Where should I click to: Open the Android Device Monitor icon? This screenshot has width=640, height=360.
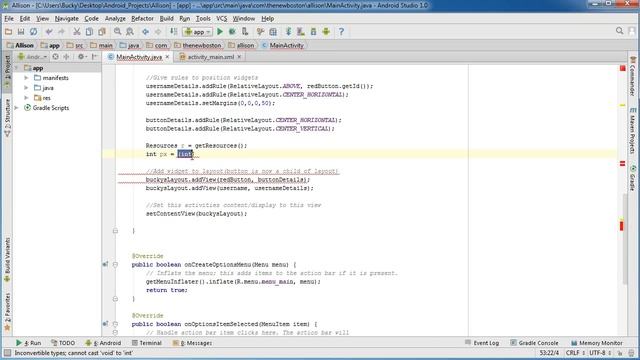[326, 31]
